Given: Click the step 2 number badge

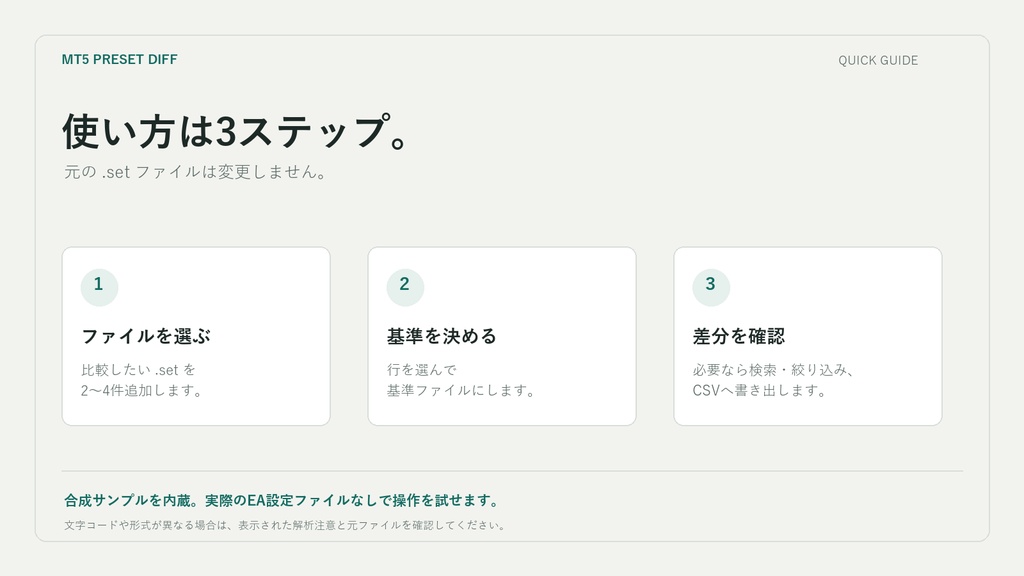Looking at the screenshot, I should [x=405, y=287].
